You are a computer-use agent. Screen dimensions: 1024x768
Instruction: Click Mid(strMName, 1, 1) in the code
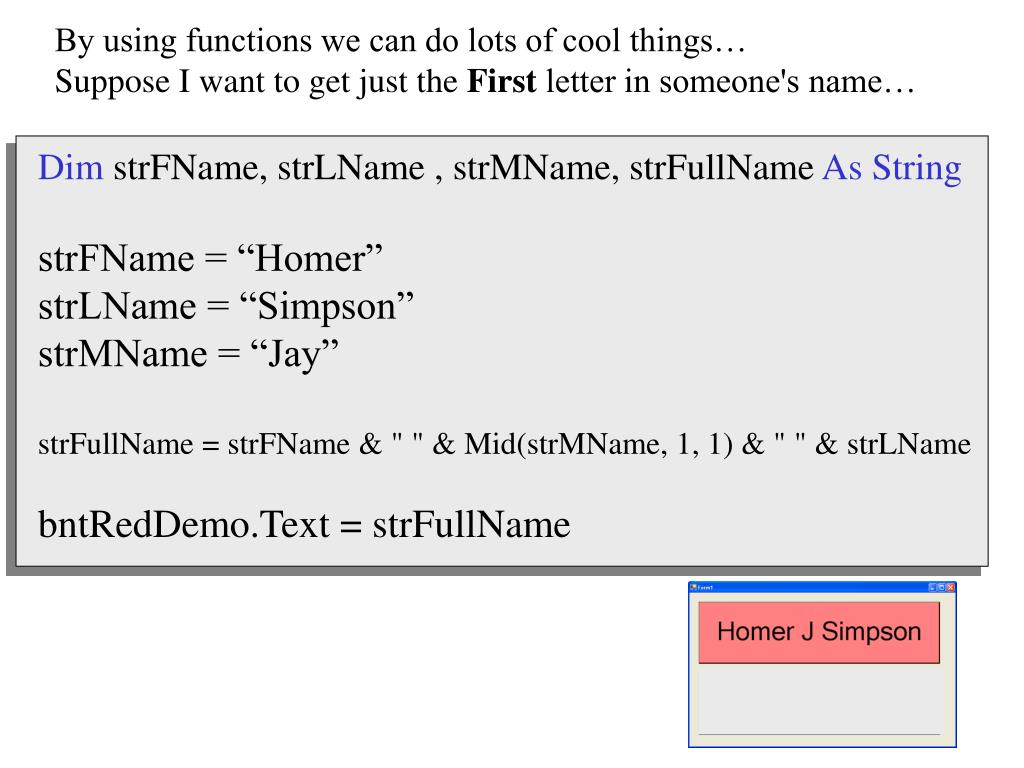598,445
